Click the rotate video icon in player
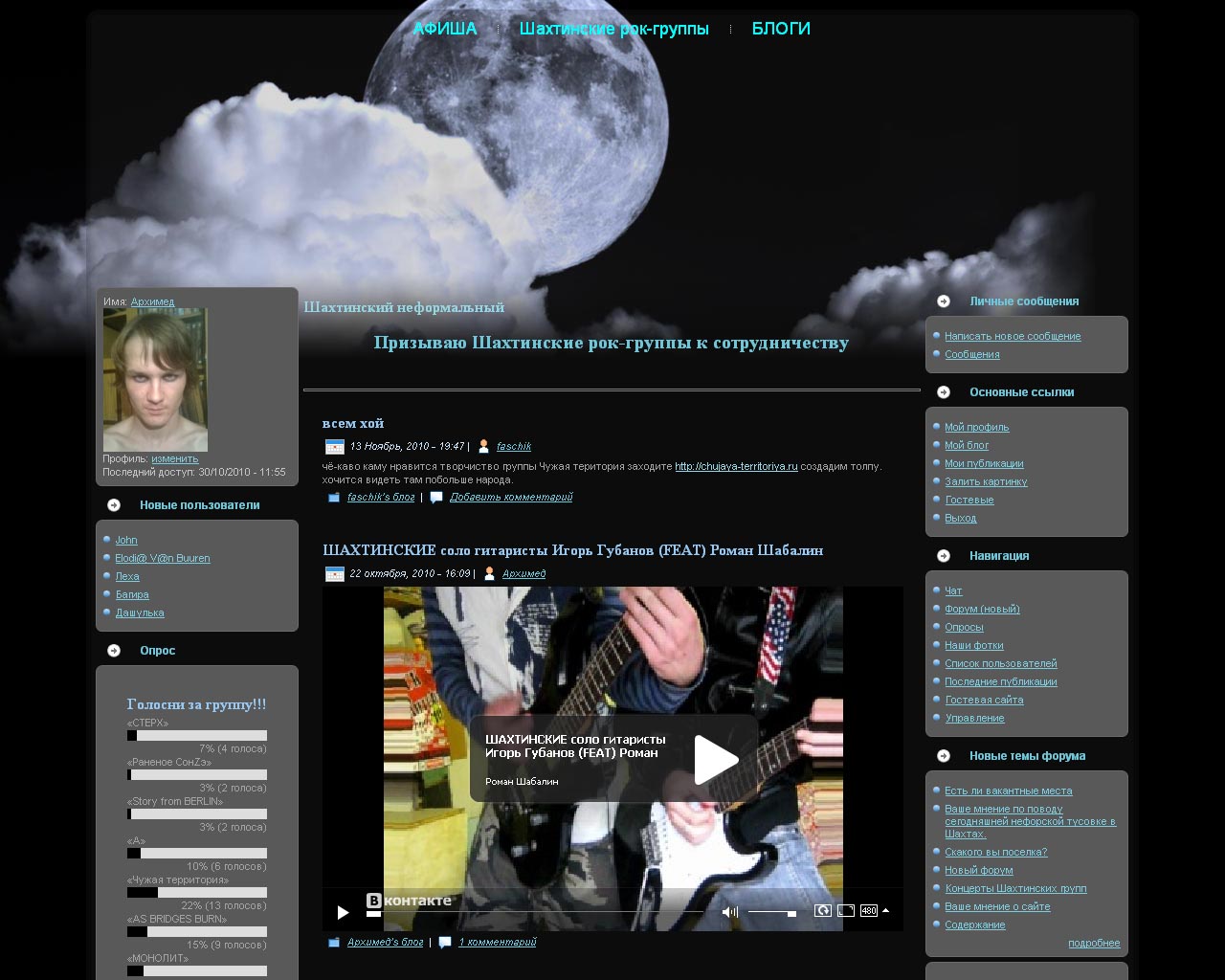Viewport: 1225px width, 980px height. tap(822, 911)
